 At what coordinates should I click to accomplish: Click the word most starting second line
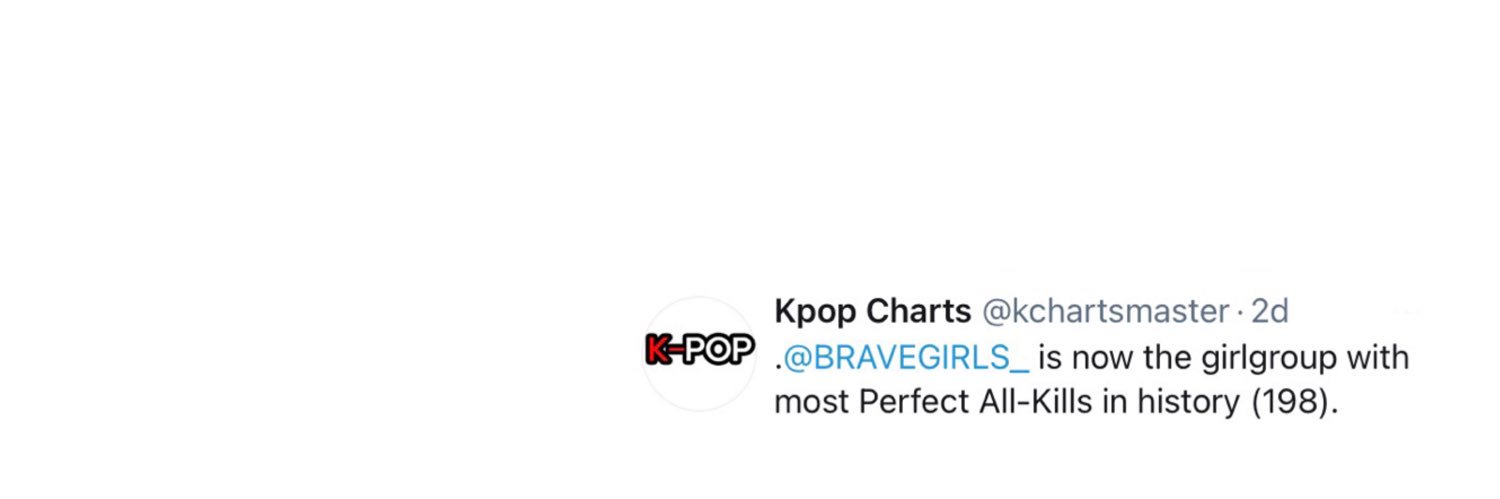point(812,403)
